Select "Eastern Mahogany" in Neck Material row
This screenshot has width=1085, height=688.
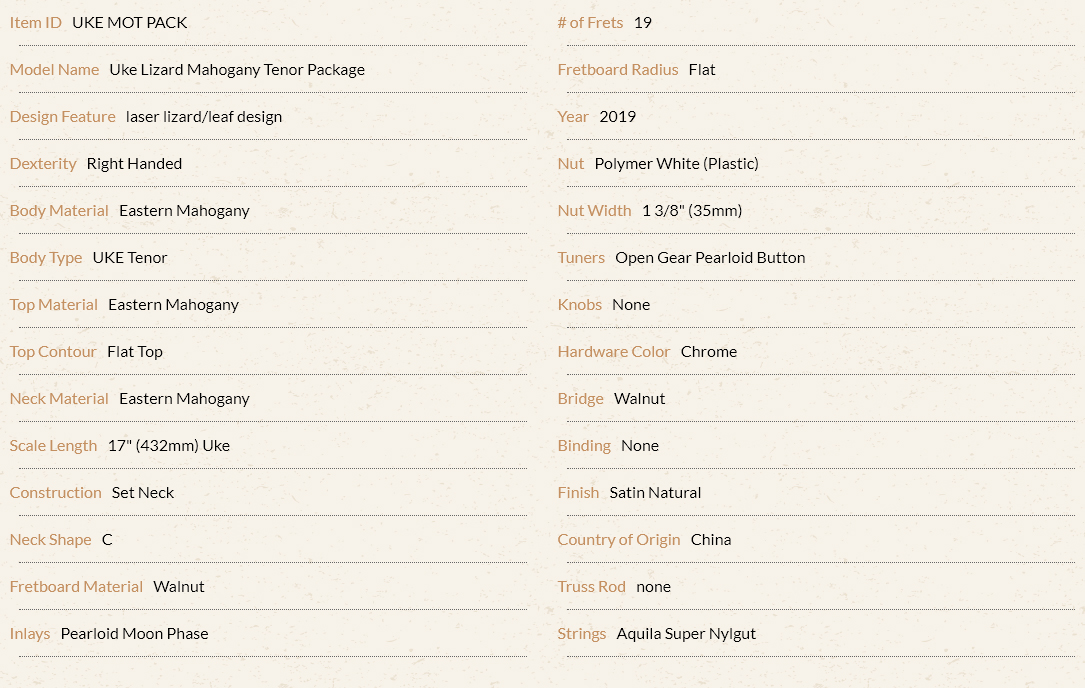click(184, 399)
